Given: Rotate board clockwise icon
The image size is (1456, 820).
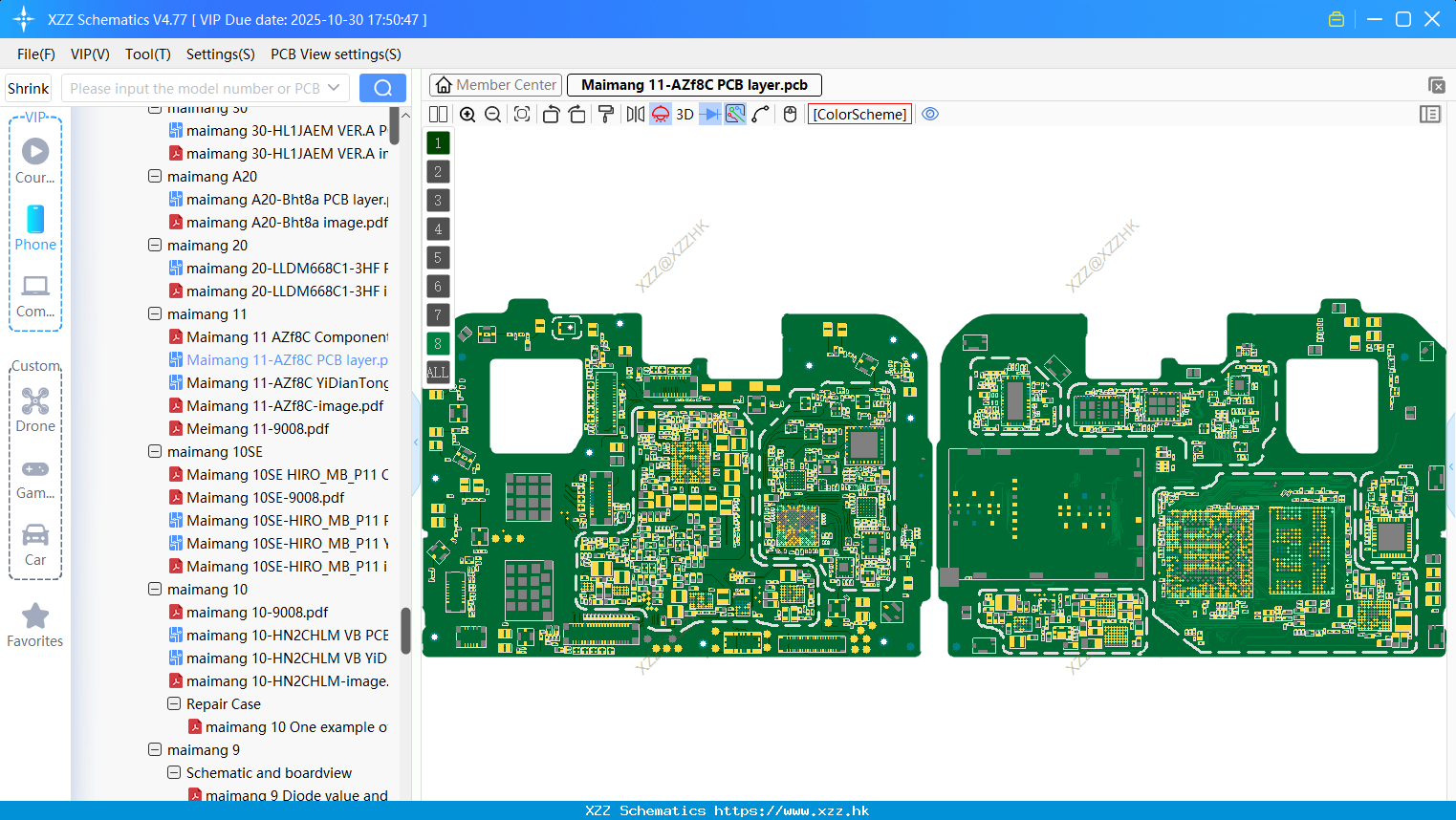Looking at the screenshot, I should [x=576, y=115].
